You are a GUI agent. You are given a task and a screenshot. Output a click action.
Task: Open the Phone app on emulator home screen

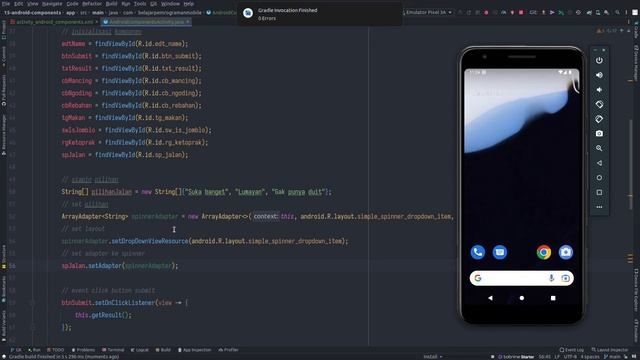(x=478, y=252)
